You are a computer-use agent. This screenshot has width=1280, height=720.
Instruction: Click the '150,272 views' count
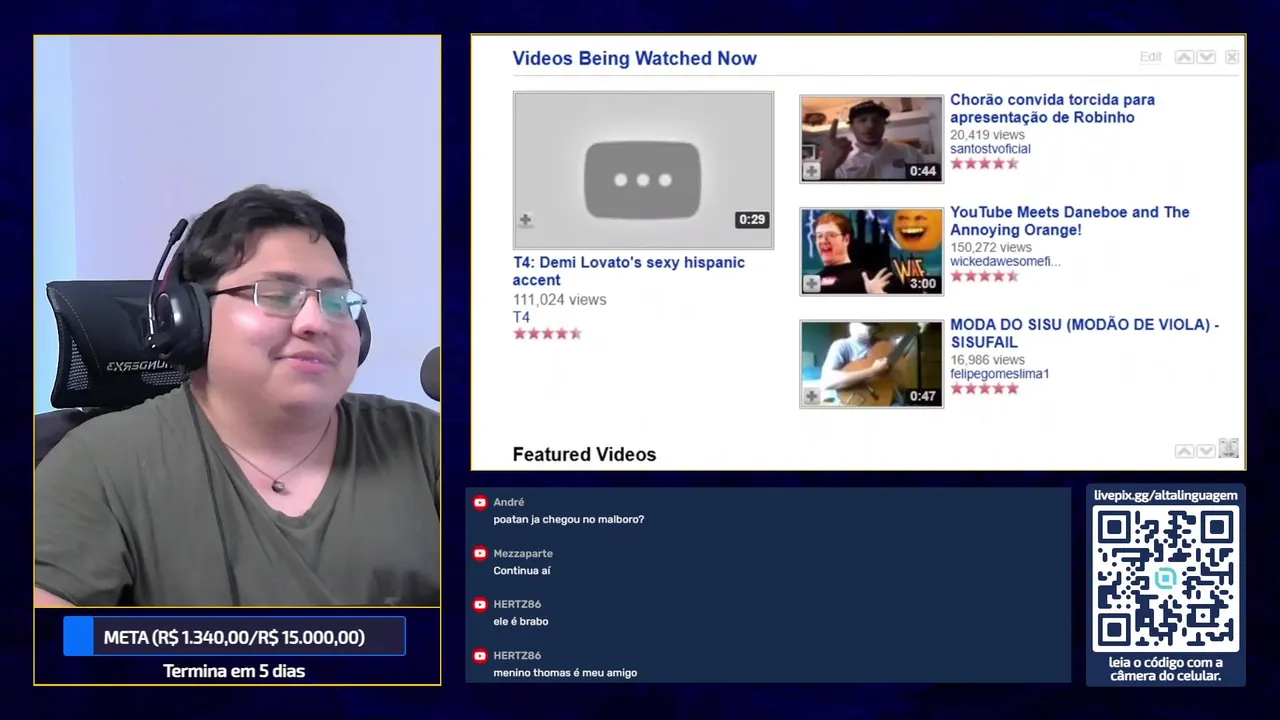click(x=990, y=247)
